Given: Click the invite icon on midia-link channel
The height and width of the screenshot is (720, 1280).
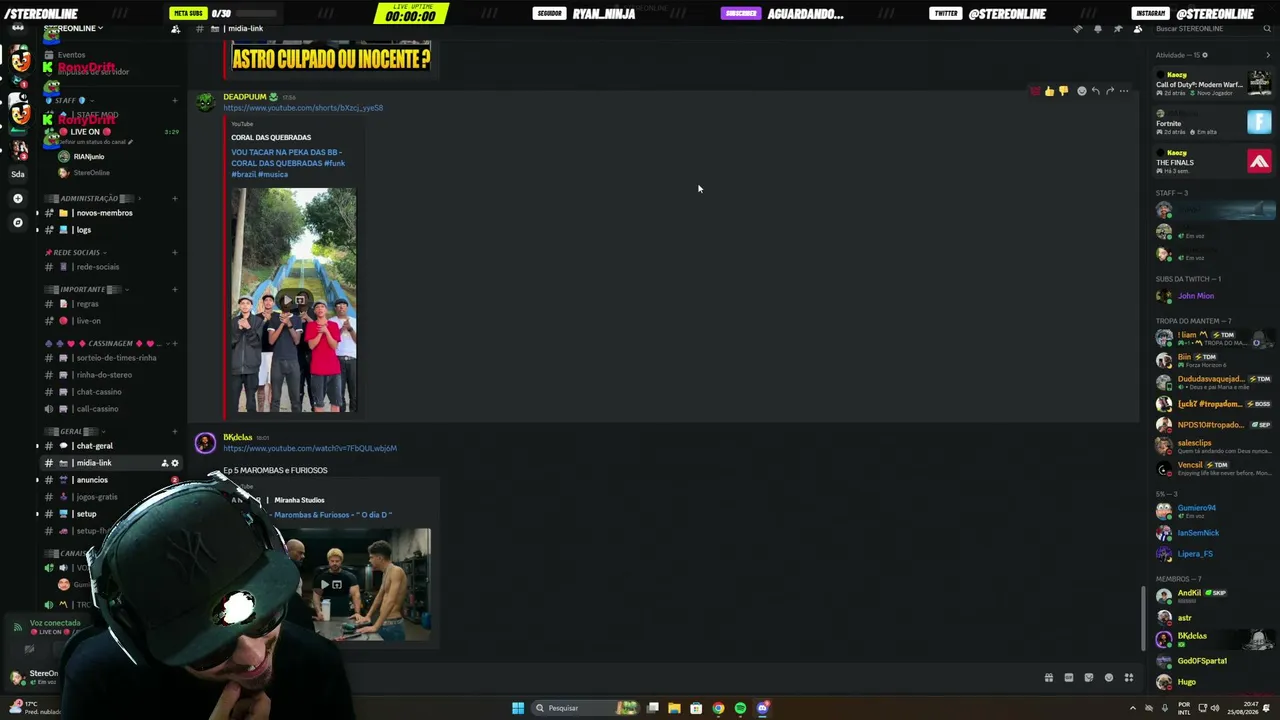Looking at the screenshot, I should pos(165,463).
